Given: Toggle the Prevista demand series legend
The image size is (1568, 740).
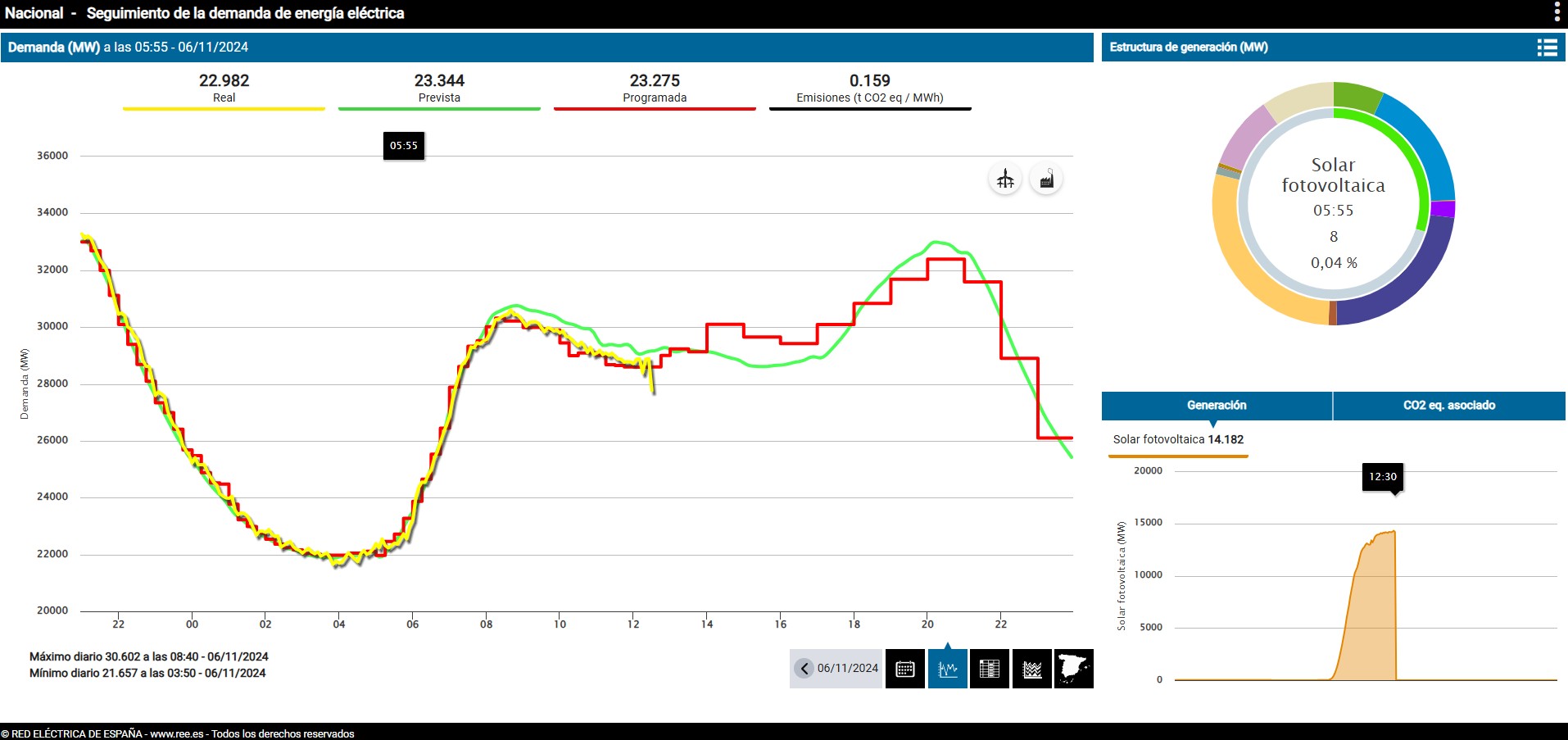Looking at the screenshot, I should tap(439, 90).
